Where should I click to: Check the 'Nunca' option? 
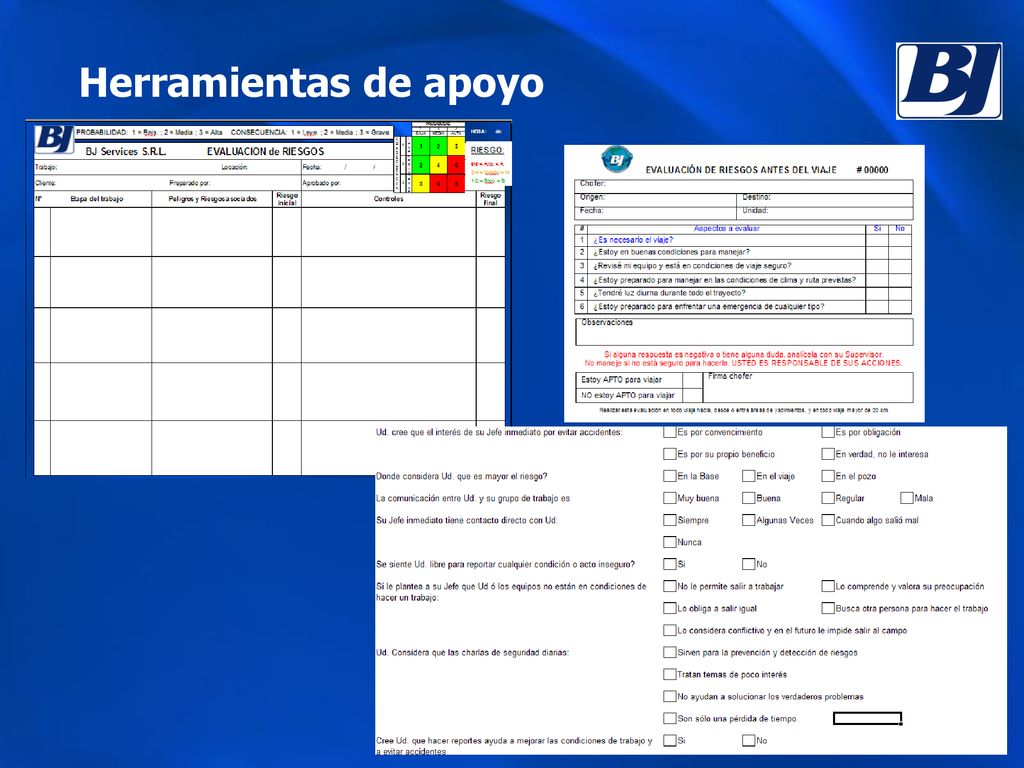(x=669, y=542)
